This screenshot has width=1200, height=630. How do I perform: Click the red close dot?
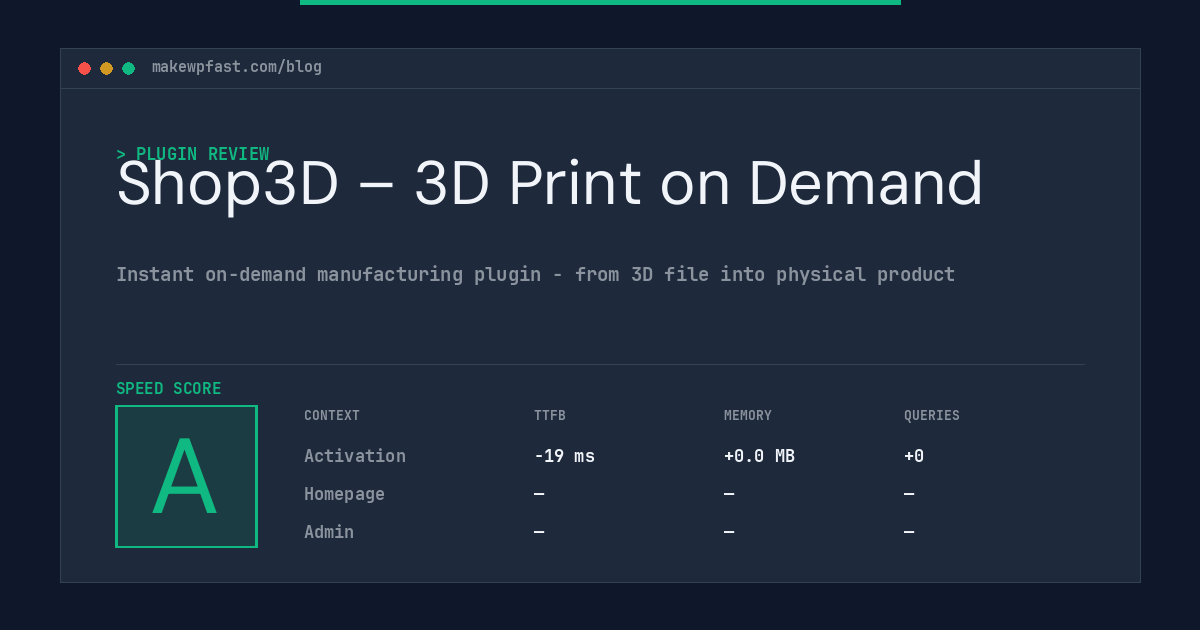pos(84,68)
